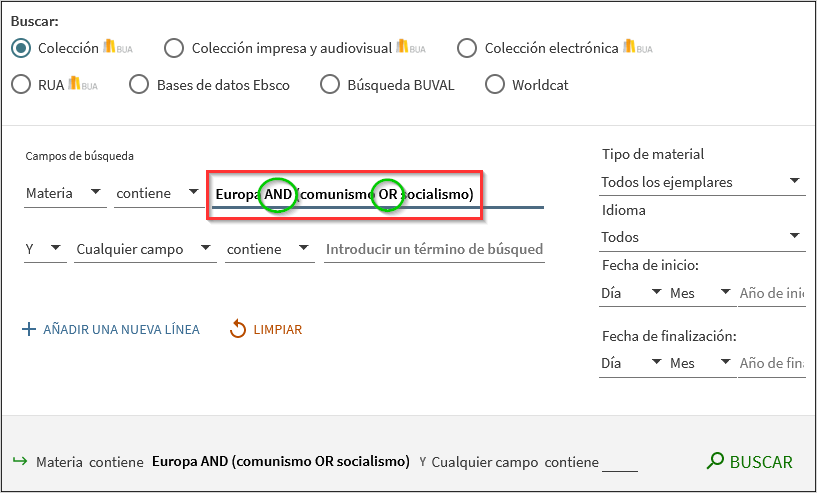This screenshot has height=493, width=817.
Task: Click the BUA icon beside Colección electrónica
Action: [637, 47]
